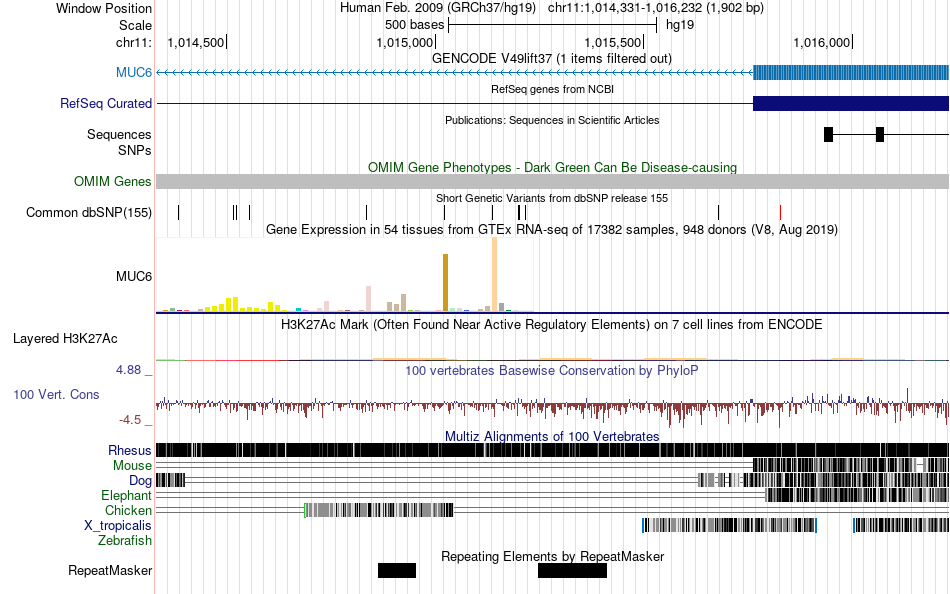Click the 1,015,500 ruler position
This screenshot has height=594, width=950.
point(613,42)
